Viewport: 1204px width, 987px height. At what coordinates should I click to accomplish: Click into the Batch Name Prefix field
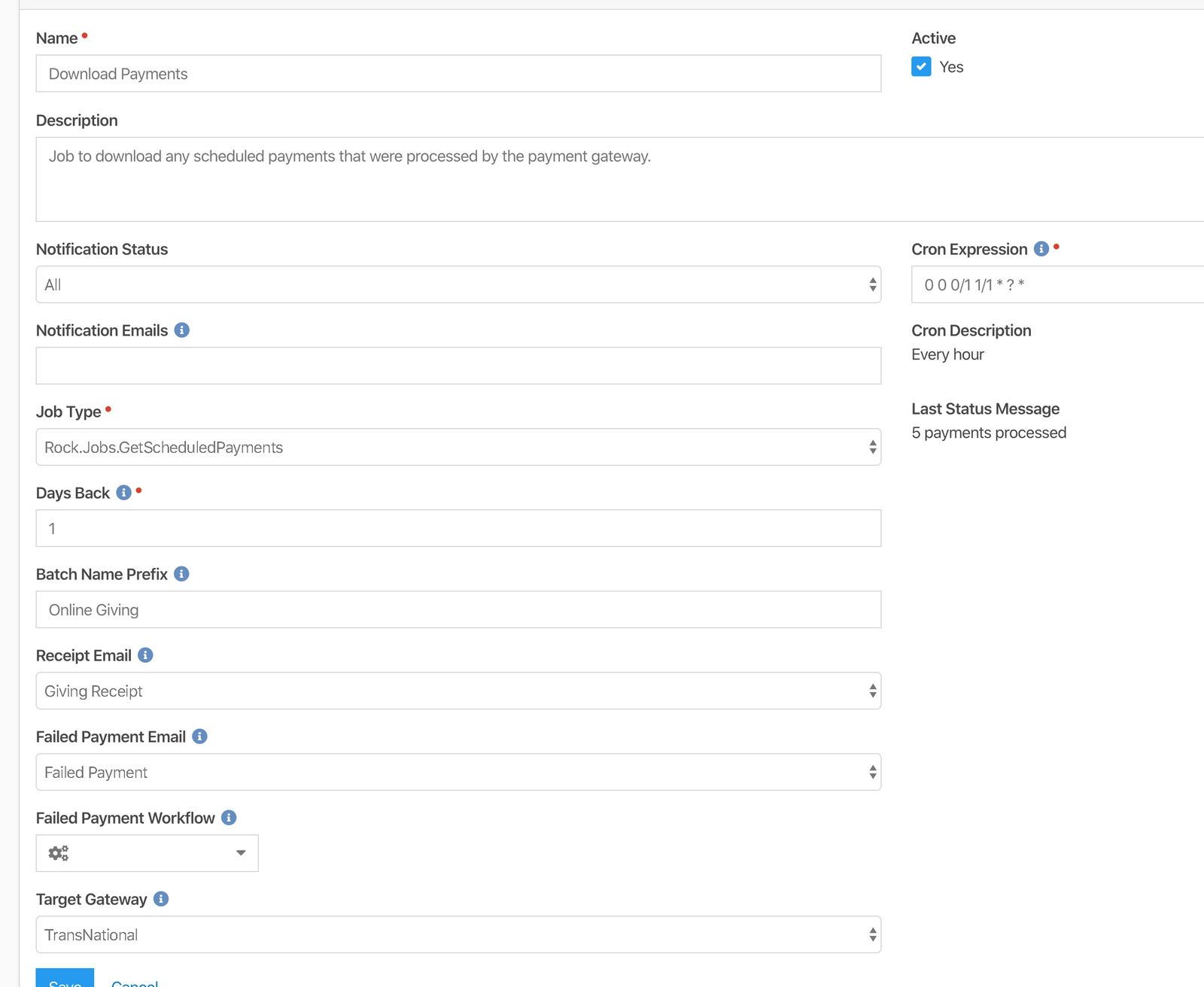458,609
